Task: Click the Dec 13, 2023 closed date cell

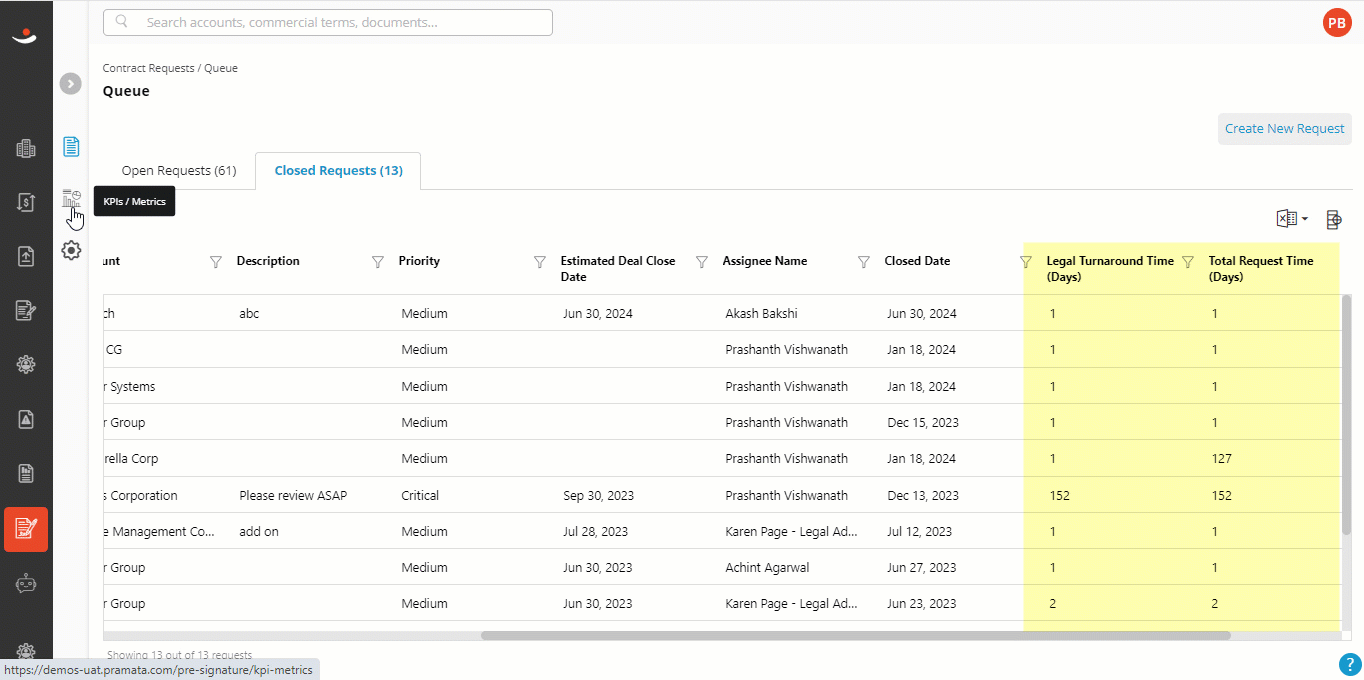Action: [x=923, y=495]
